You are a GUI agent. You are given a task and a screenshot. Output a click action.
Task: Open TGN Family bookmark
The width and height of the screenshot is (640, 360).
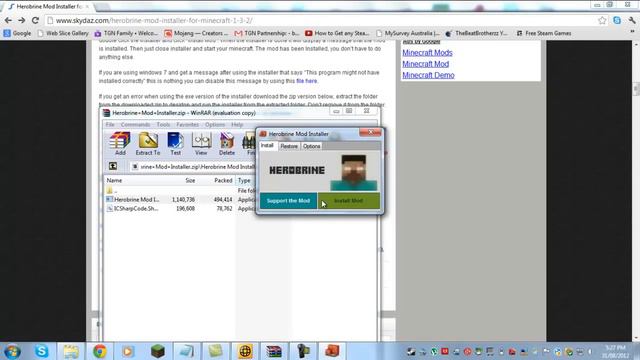[x=126, y=33]
